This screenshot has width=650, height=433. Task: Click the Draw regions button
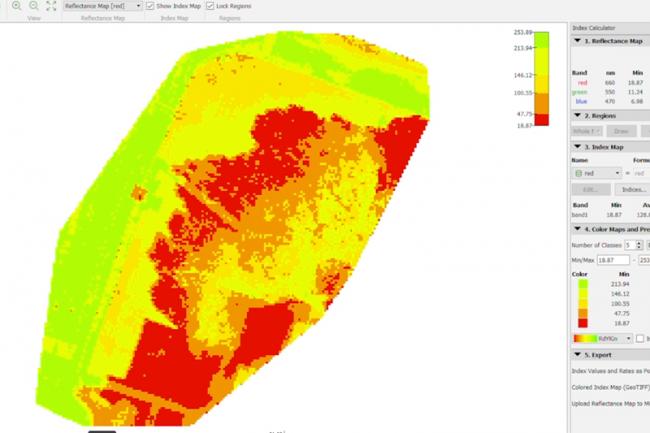coord(621,131)
